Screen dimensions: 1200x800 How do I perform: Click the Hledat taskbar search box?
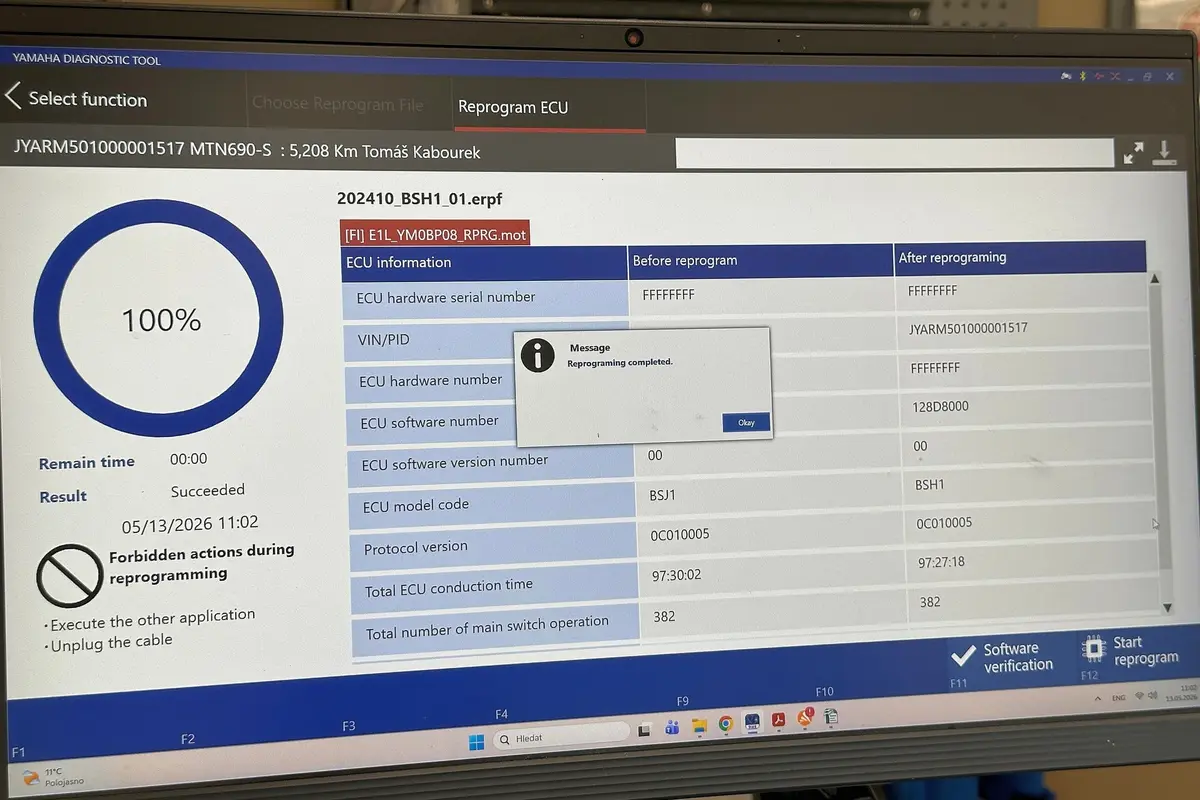point(560,738)
